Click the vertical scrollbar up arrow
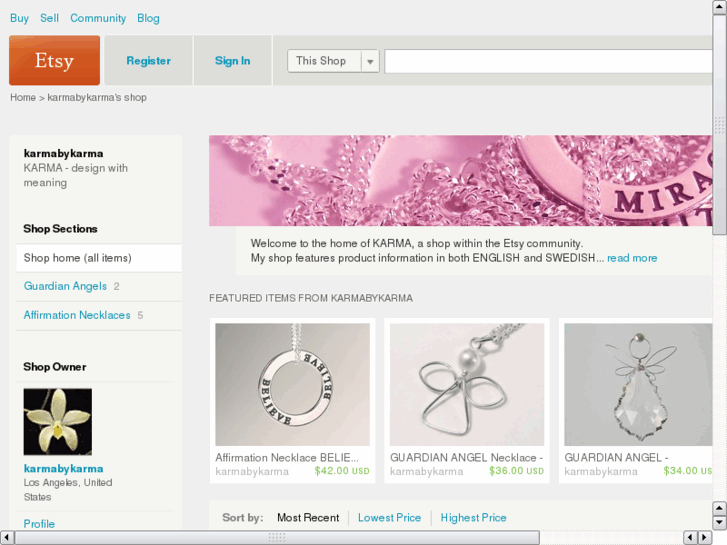The width and height of the screenshot is (727, 545). click(720, 7)
